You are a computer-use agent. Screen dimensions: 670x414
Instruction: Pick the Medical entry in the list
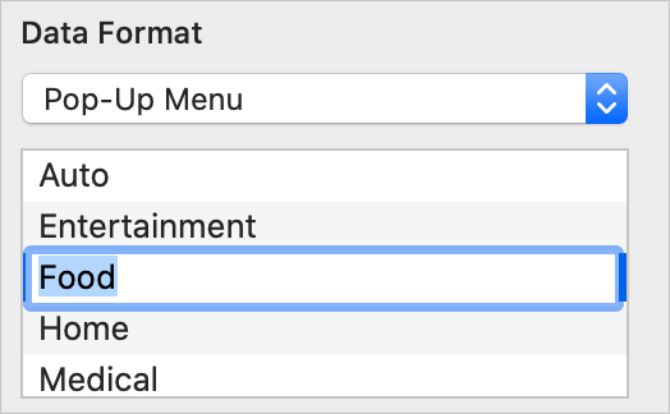coord(98,378)
